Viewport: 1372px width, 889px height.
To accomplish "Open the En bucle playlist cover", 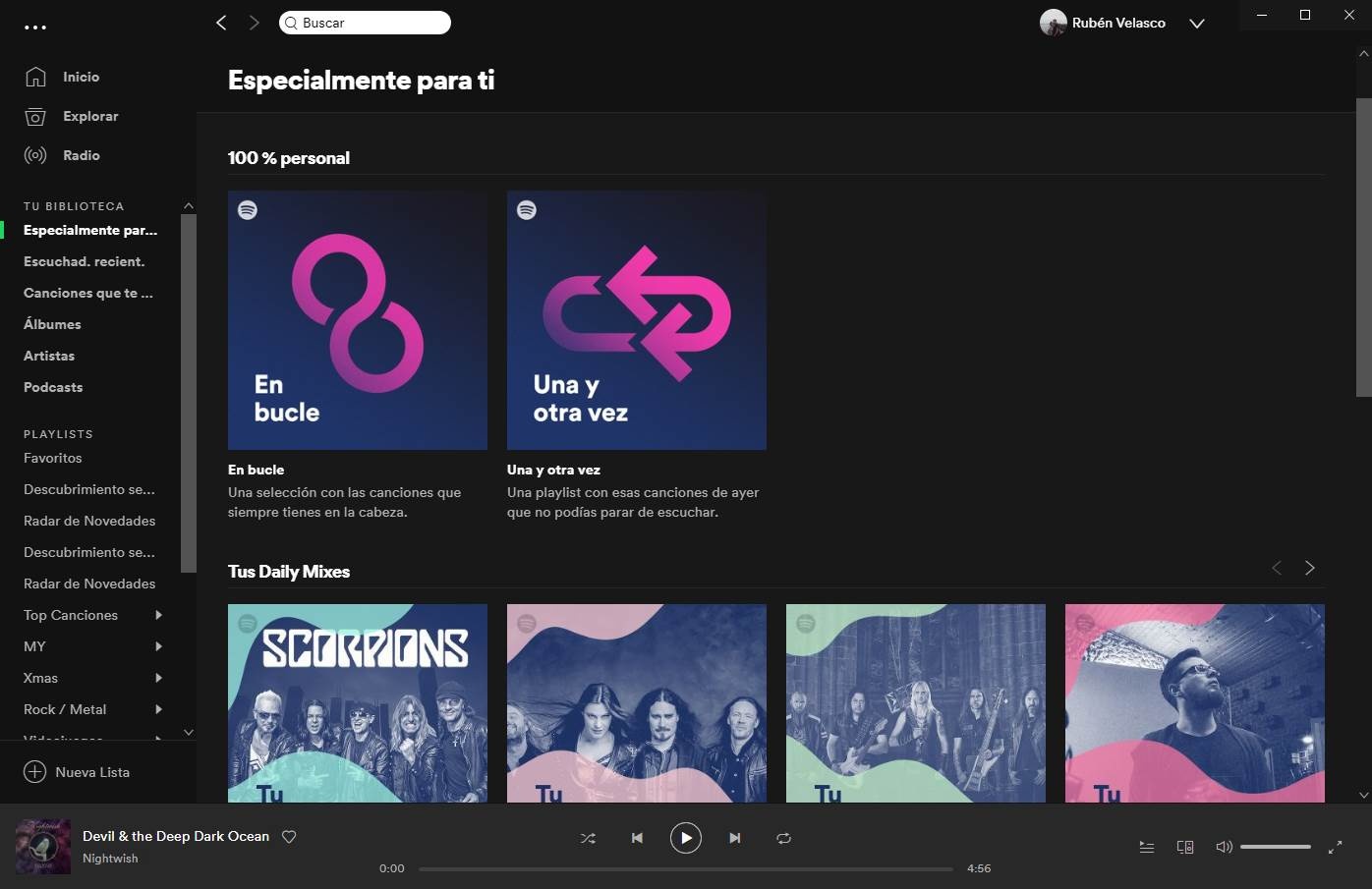I will (x=358, y=320).
